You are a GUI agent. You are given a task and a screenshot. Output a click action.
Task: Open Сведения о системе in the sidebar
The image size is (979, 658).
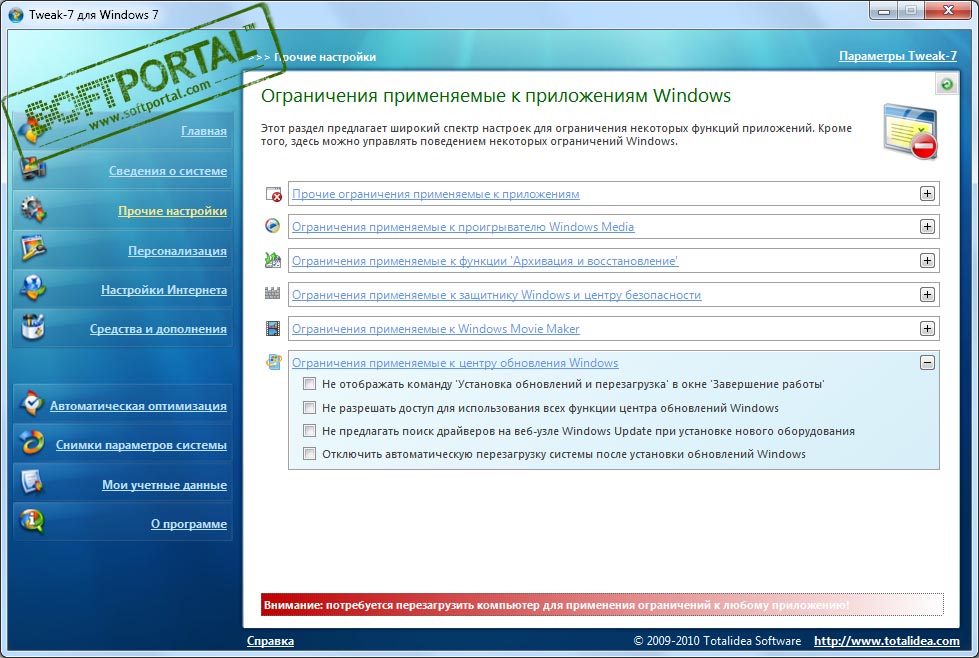click(168, 170)
